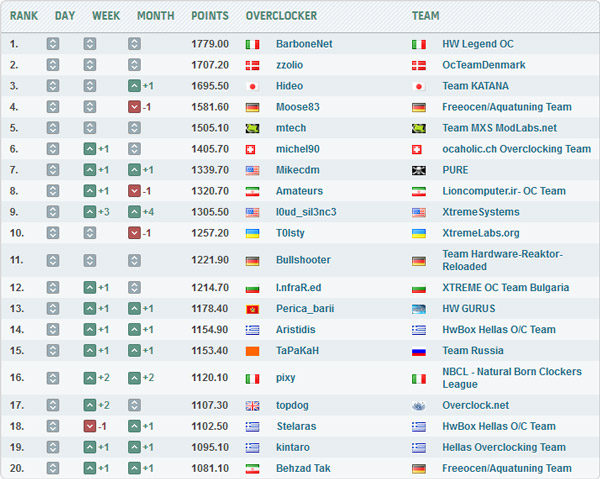Screen dimensions: 600x479
Task: Open ocaholic.ch Overclocking Team page
Action: pos(517,149)
